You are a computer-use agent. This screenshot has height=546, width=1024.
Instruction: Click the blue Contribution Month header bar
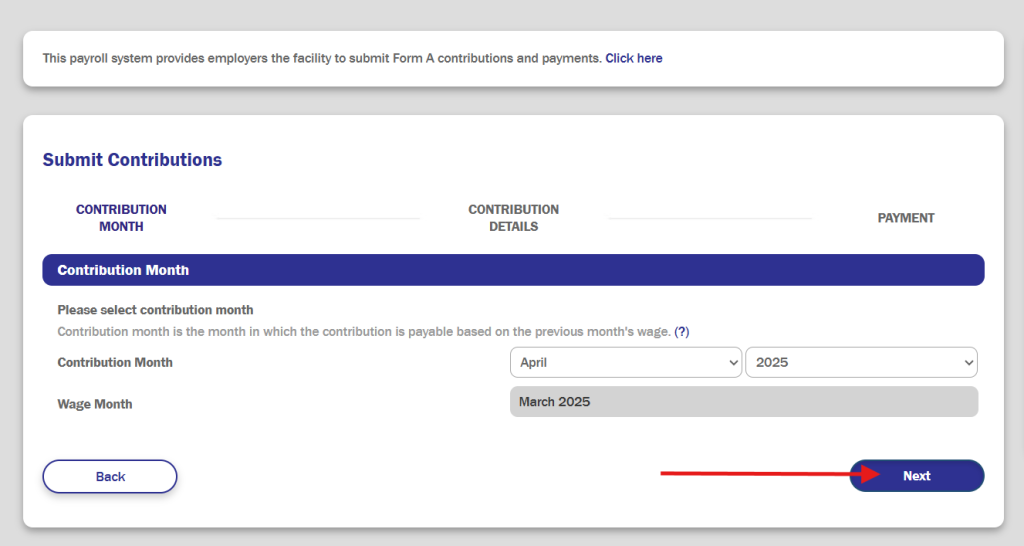coord(513,270)
